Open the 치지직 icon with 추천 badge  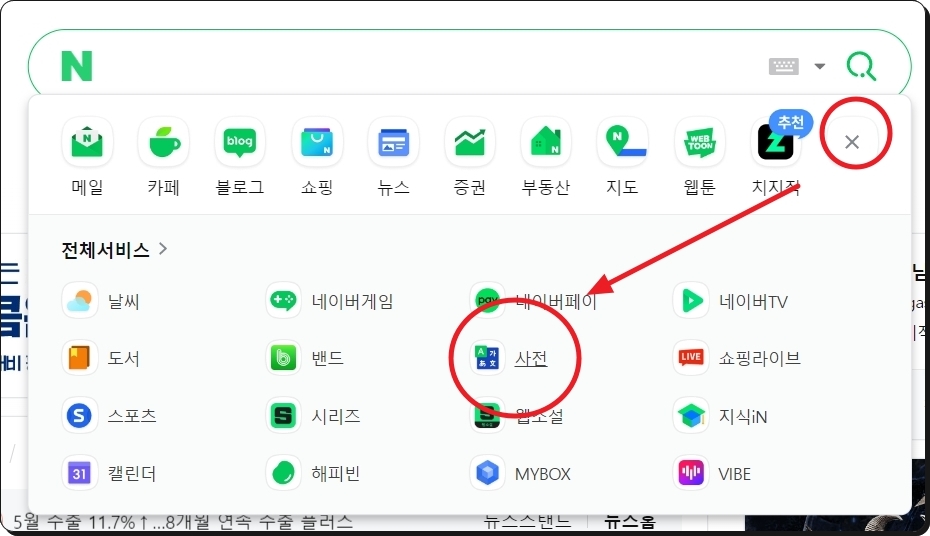click(x=776, y=142)
